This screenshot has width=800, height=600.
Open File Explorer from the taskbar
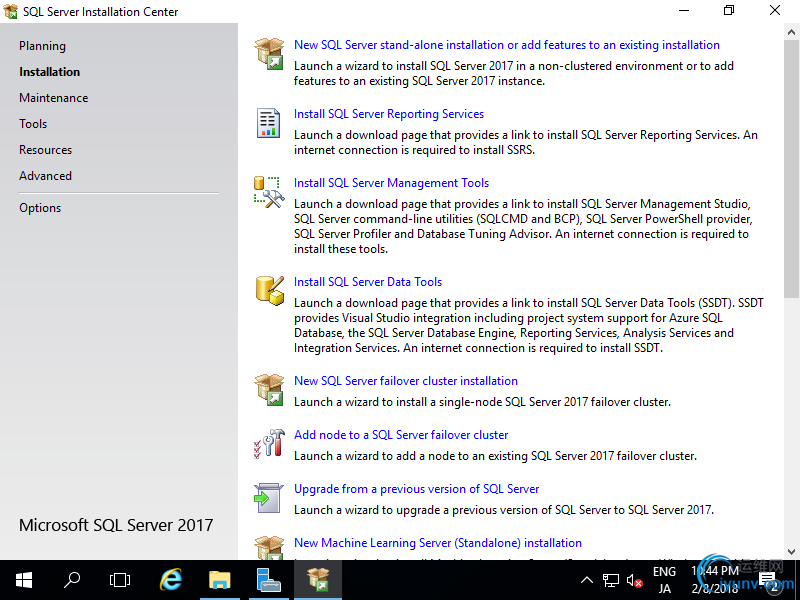click(x=220, y=580)
